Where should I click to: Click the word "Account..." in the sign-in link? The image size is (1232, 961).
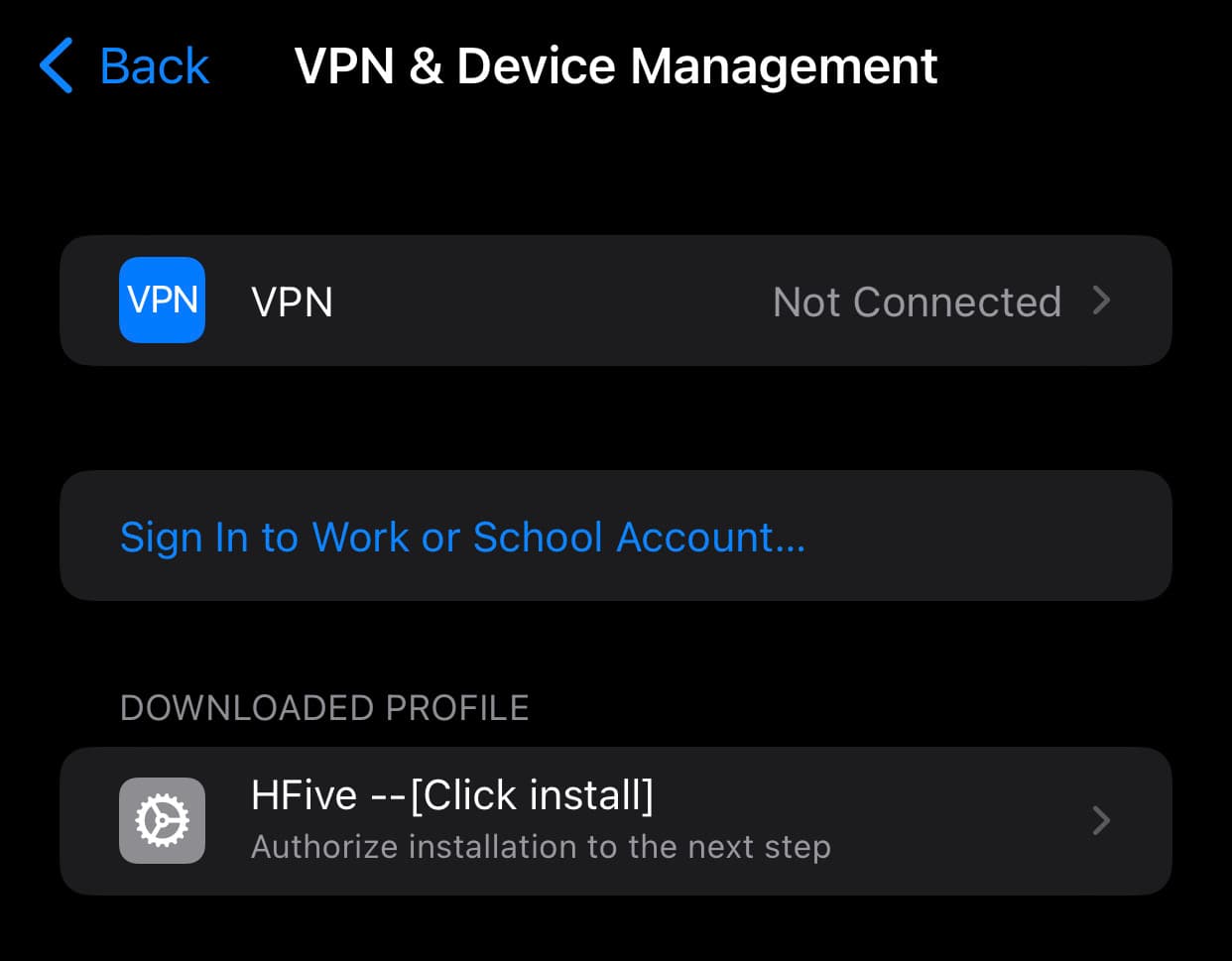pos(710,537)
